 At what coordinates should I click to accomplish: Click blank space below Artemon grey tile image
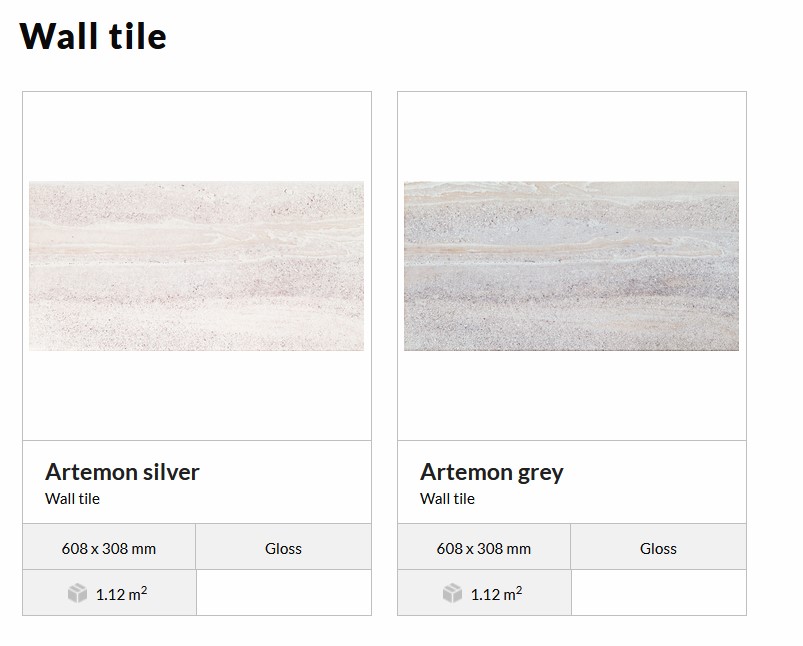tap(571, 396)
